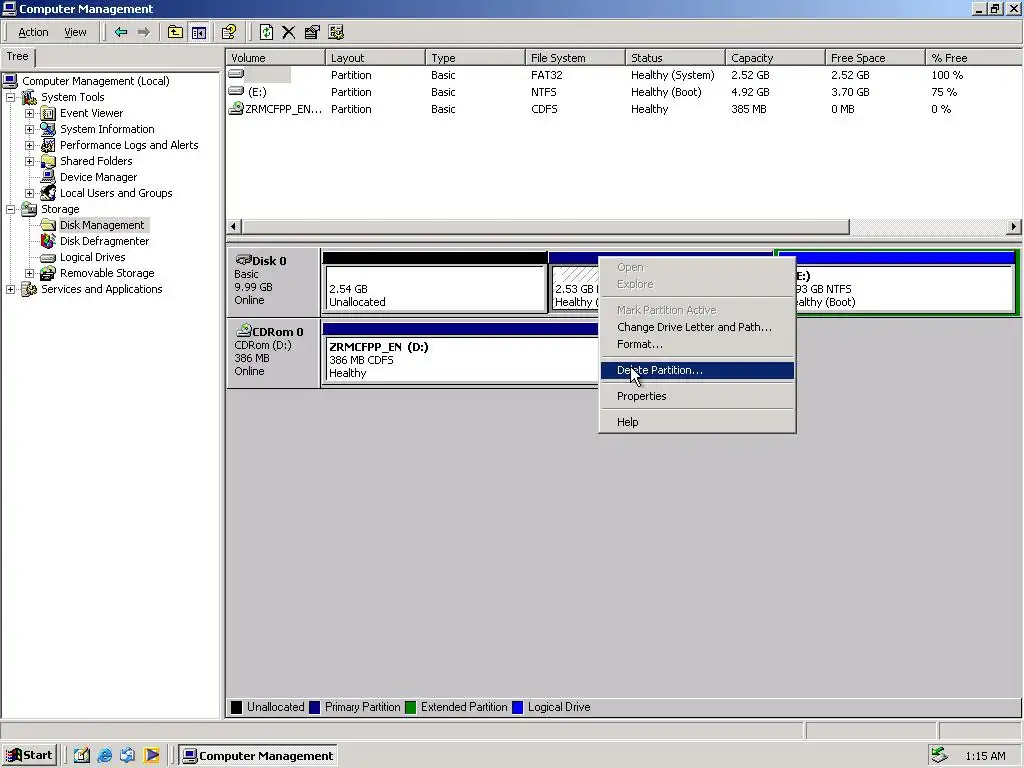Toggle the Show/Hide Console Tree icon

tap(199, 32)
